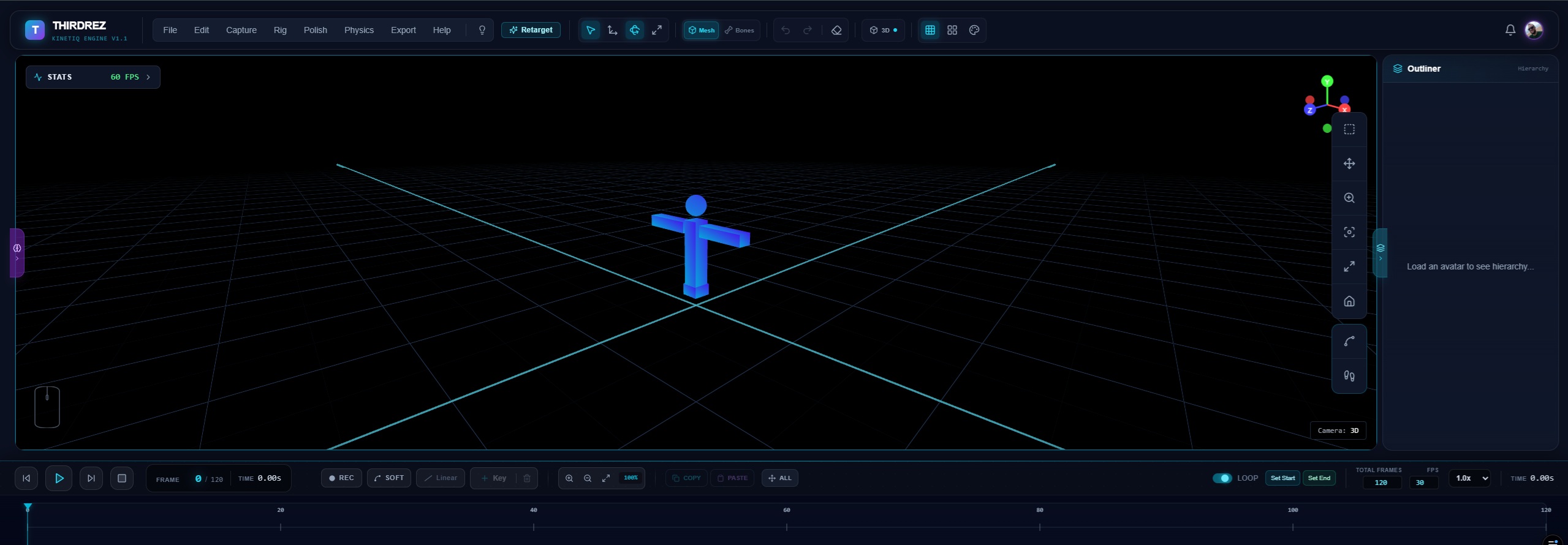This screenshot has height=545, width=1568.
Task: Click the add Key button
Action: pyautogui.click(x=494, y=478)
